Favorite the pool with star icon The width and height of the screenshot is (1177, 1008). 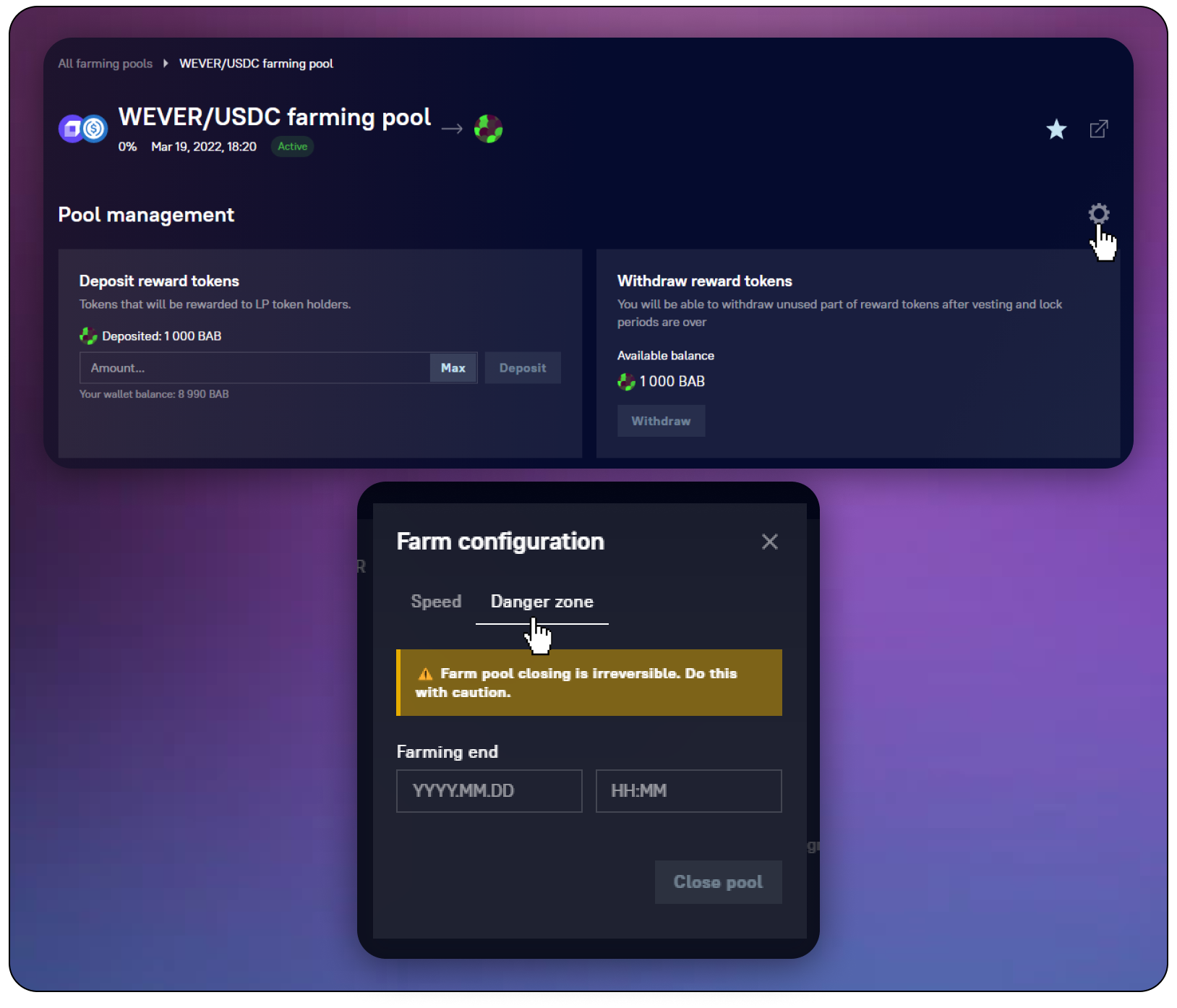(1056, 129)
